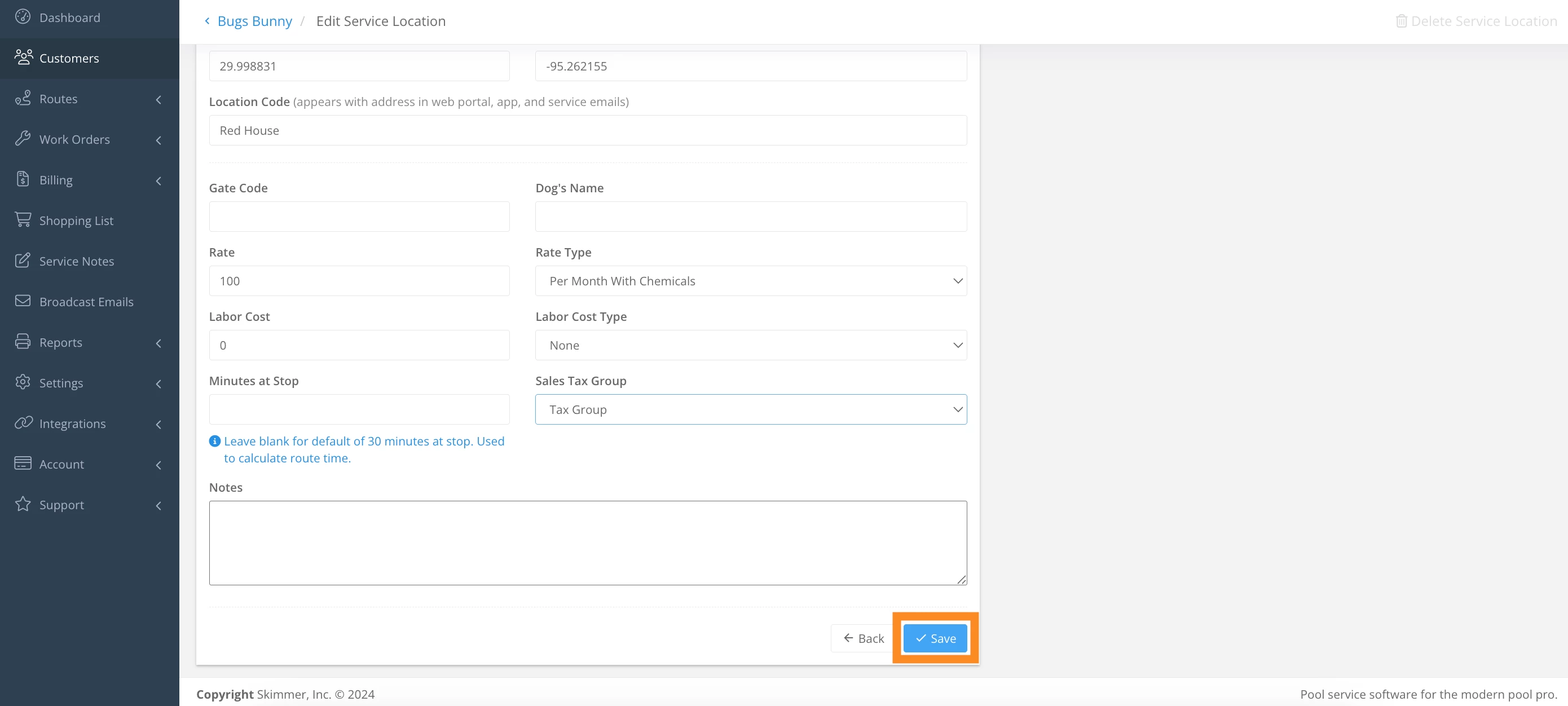Click info icon beside minutes hint
Screen dimensions: 1568x706
pyautogui.click(x=214, y=441)
